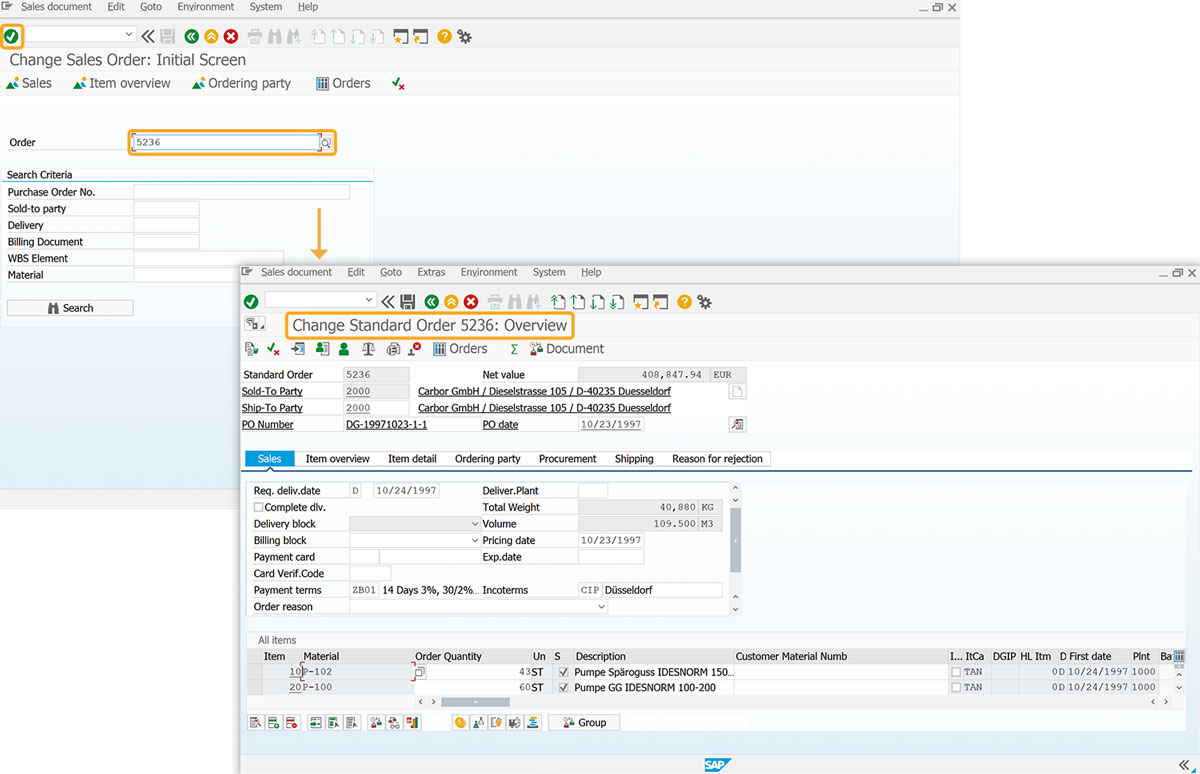
Task: Click last page icon in Overview toolbar
Action: pyautogui.click(x=618, y=301)
